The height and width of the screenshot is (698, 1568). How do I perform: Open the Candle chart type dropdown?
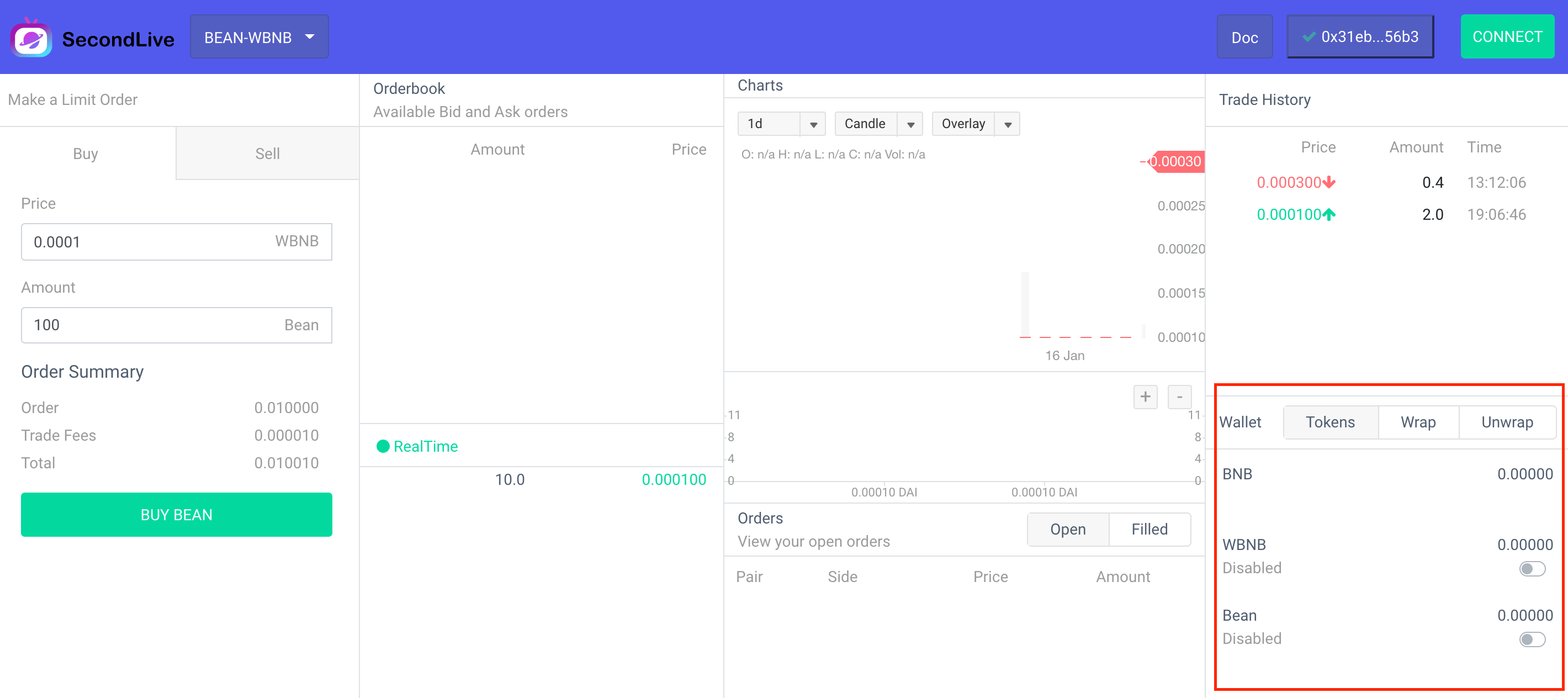(910, 124)
